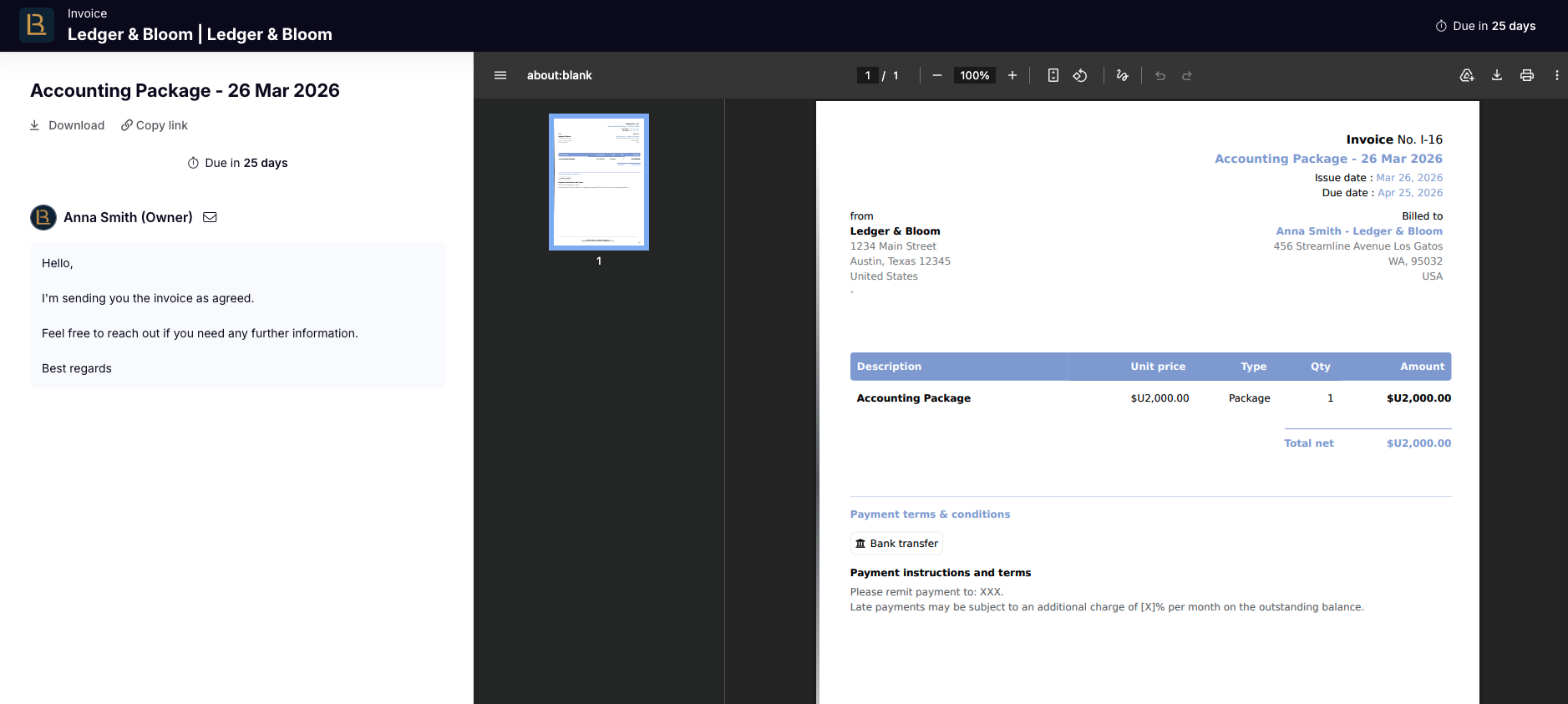Image resolution: width=1568 pixels, height=704 pixels.
Task: Click the Unit price column header
Action: 1158,367
